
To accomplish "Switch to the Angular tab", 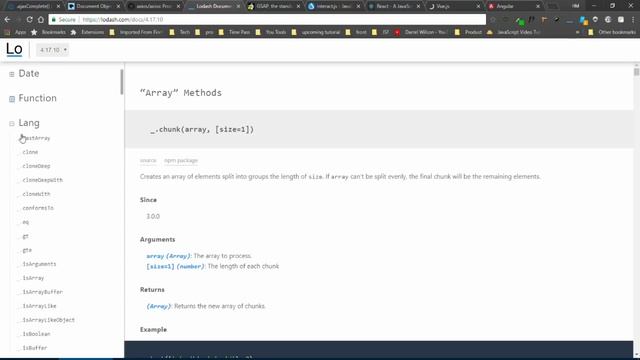I will (514, 6).
